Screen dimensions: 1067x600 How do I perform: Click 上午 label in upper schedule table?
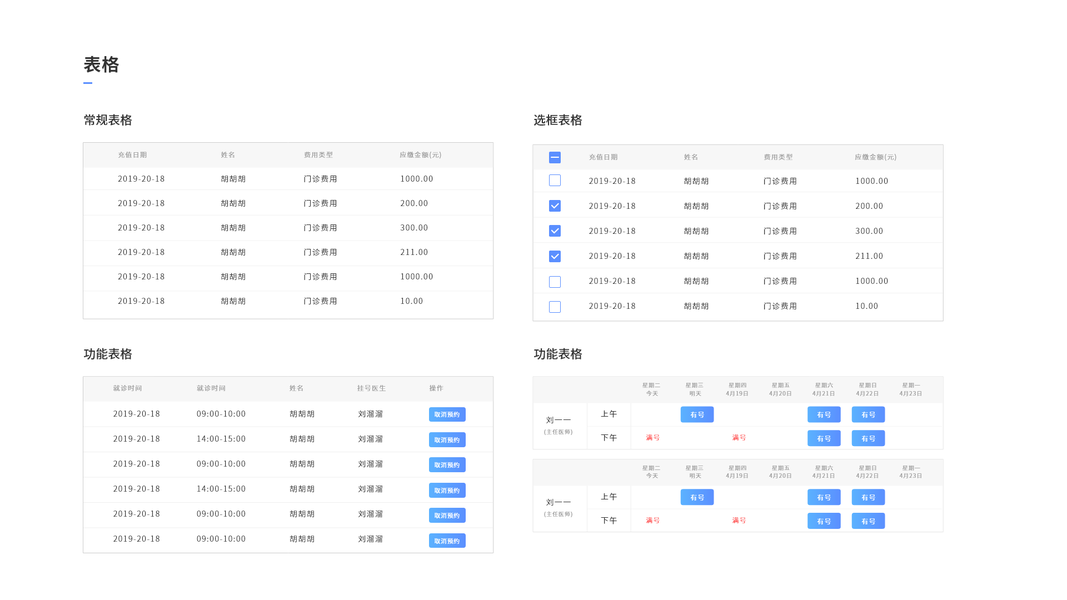click(x=608, y=414)
